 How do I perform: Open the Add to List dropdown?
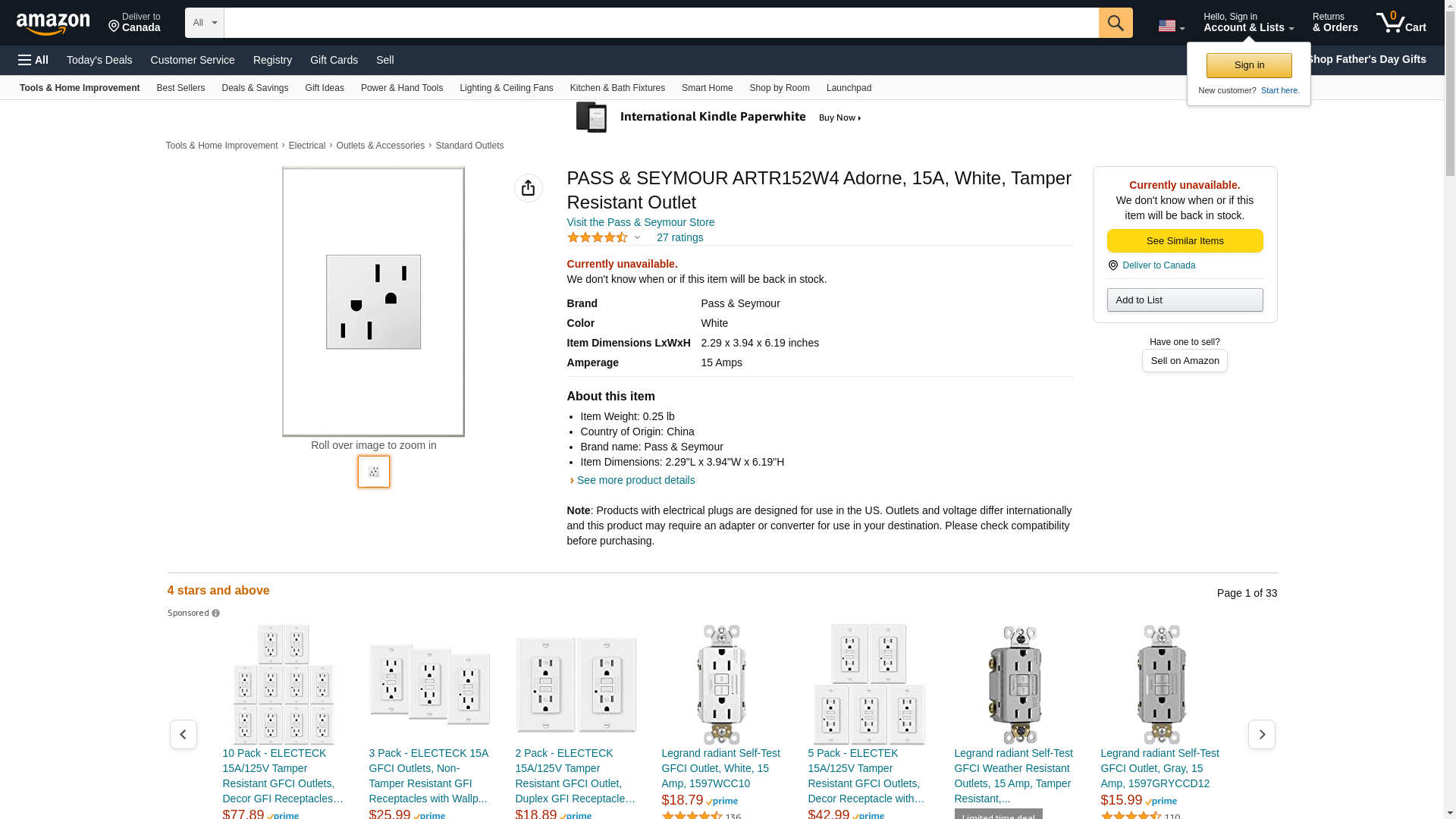click(x=1184, y=300)
